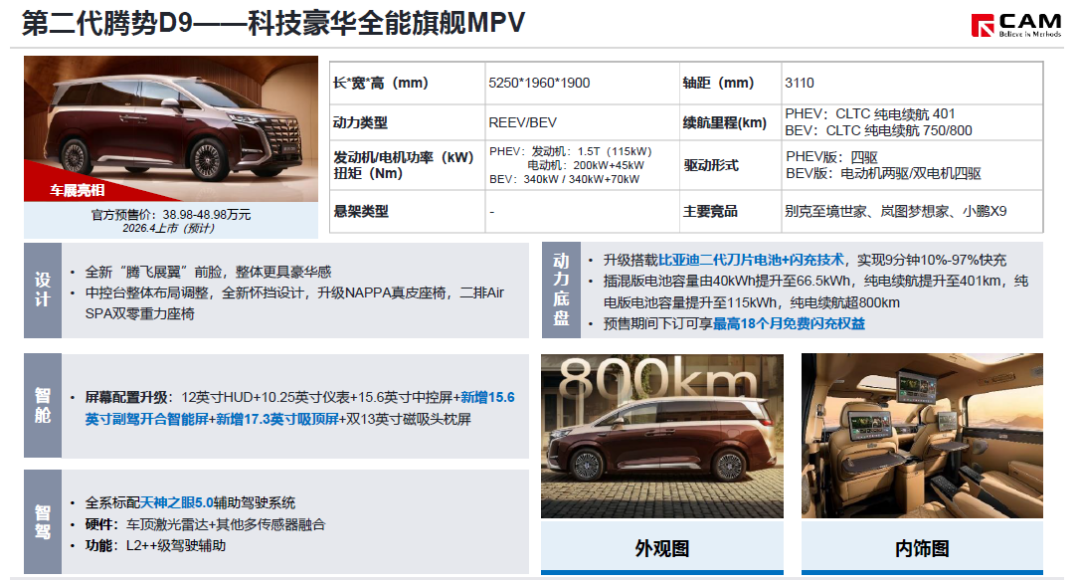Open the interior cabin seats photo

tap(922, 436)
